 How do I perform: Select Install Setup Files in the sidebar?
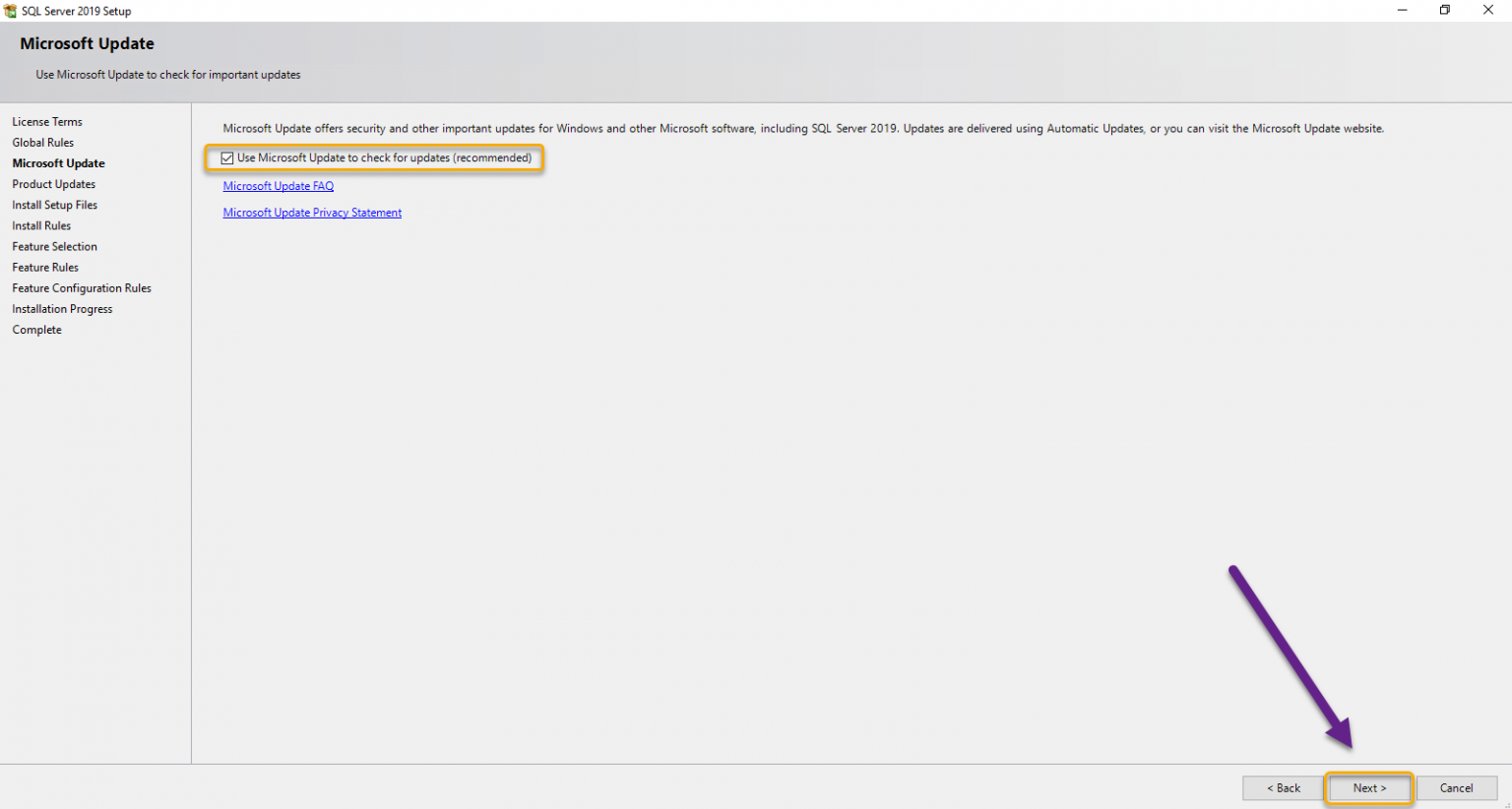pyautogui.click(x=54, y=204)
